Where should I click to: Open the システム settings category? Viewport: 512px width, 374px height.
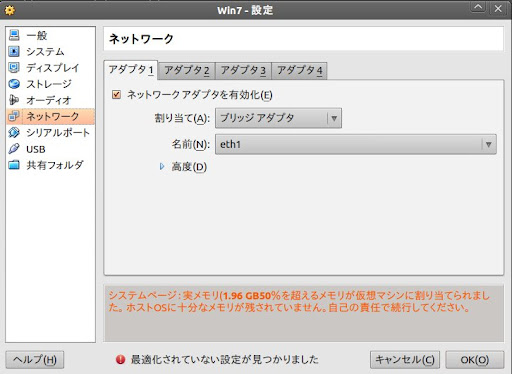tap(50, 51)
